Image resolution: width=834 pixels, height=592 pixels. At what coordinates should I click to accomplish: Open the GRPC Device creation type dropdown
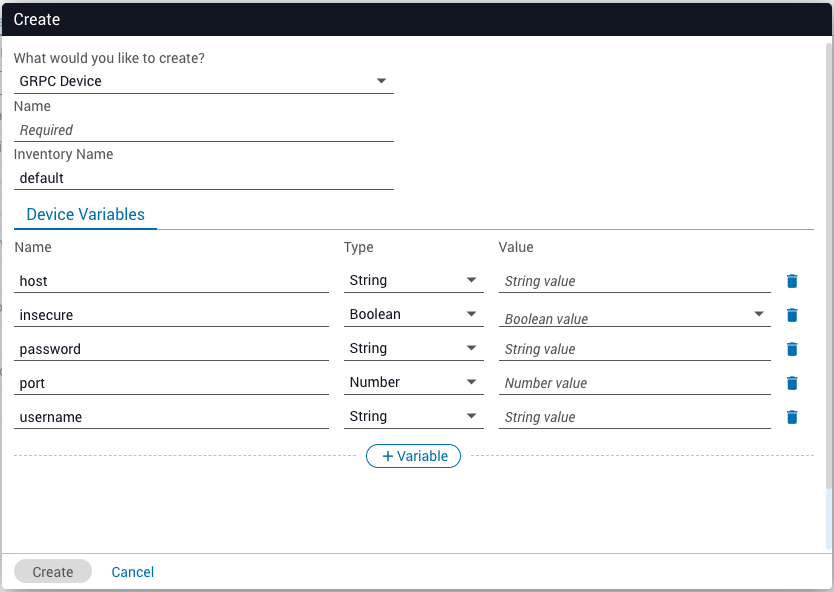coord(203,81)
